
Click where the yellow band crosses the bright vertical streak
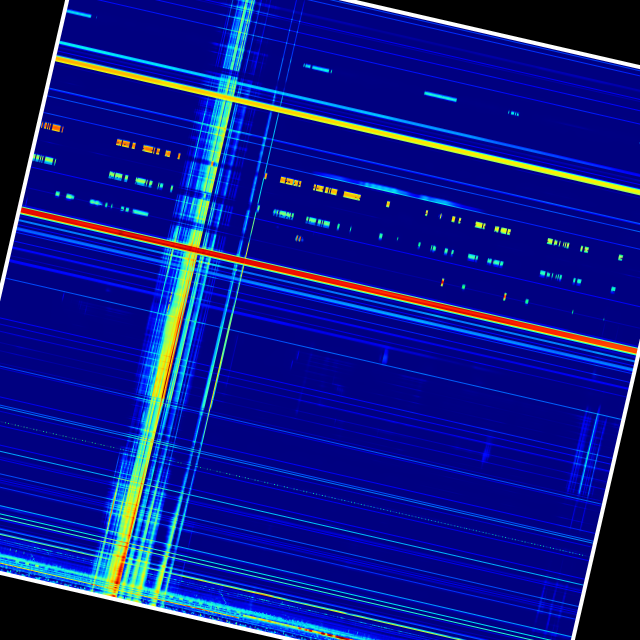[228, 98]
